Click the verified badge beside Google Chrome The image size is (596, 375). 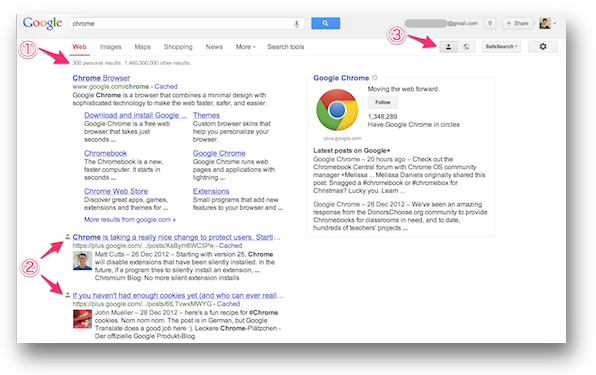coord(375,78)
